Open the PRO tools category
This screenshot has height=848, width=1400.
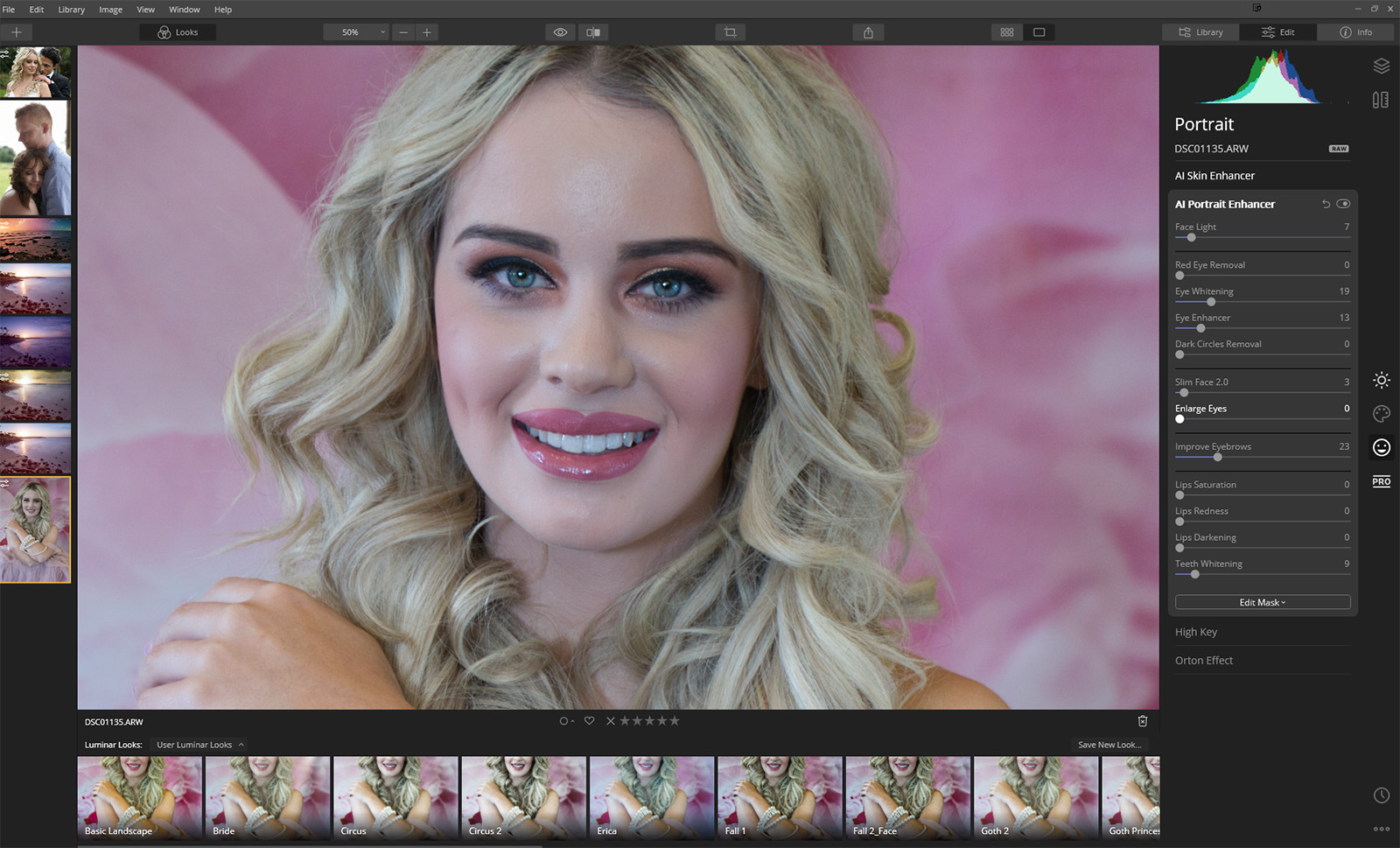pos(1381,481)
